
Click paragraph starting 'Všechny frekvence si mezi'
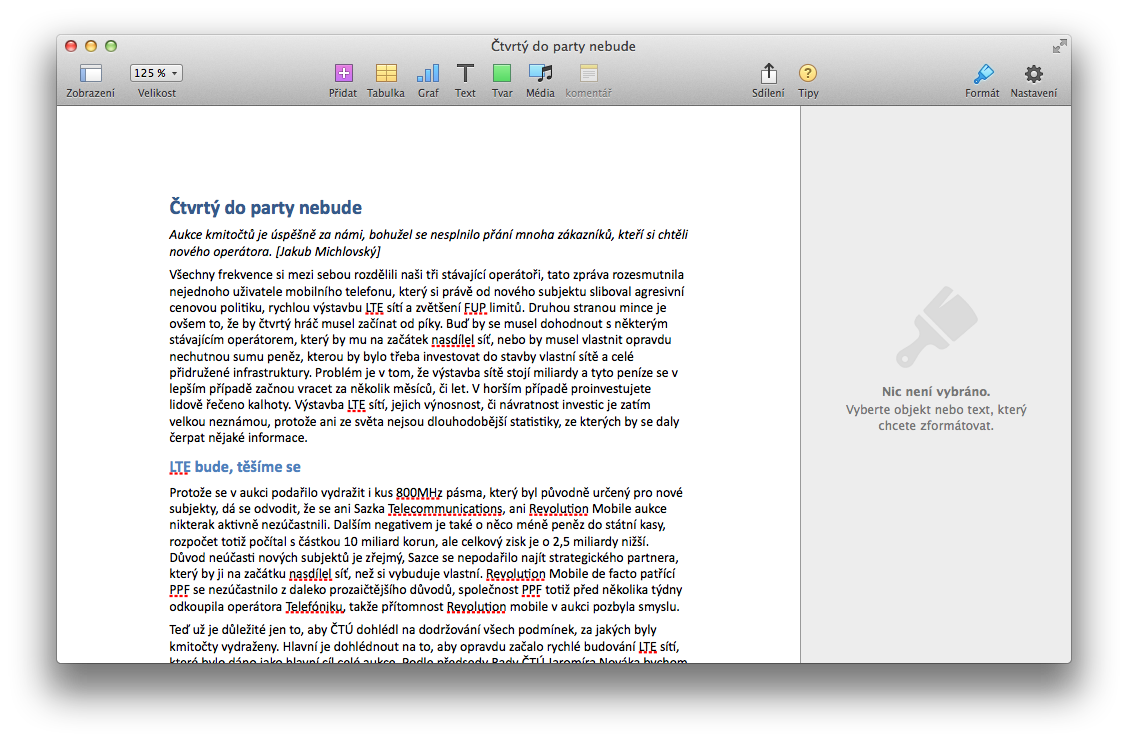[x=428, y=356]
